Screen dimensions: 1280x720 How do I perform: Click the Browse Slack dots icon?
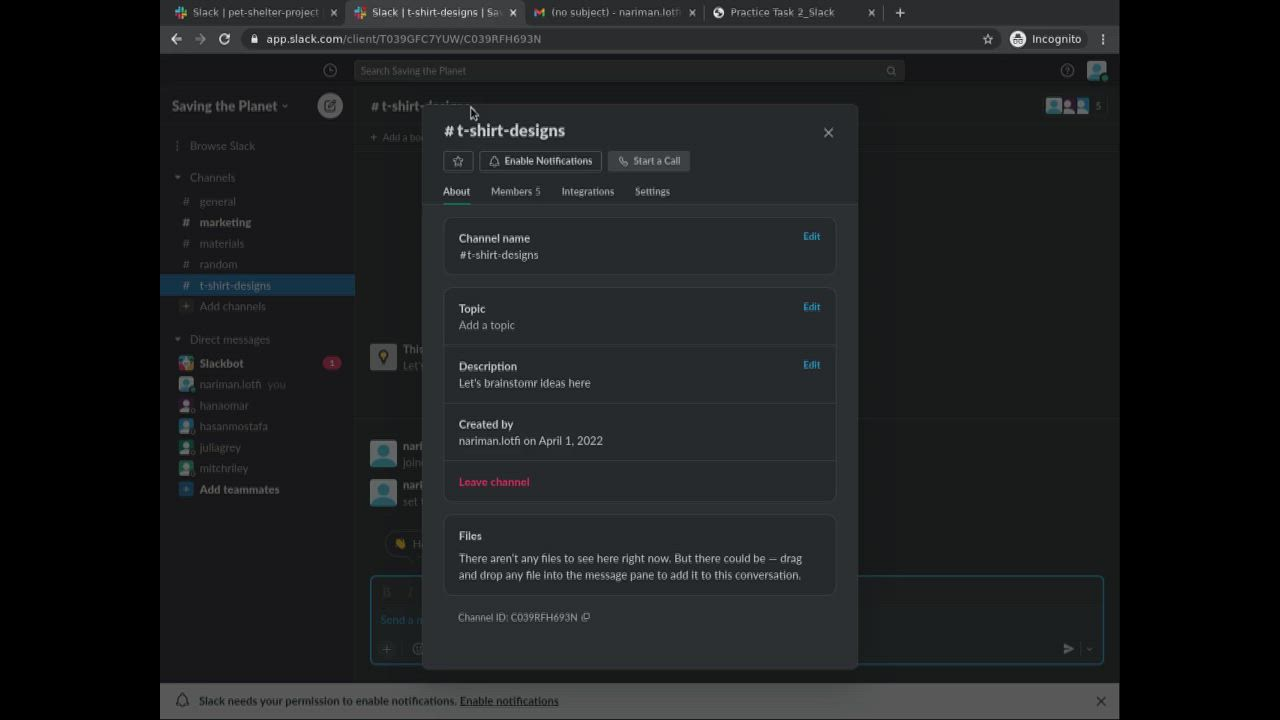(177, 146)
